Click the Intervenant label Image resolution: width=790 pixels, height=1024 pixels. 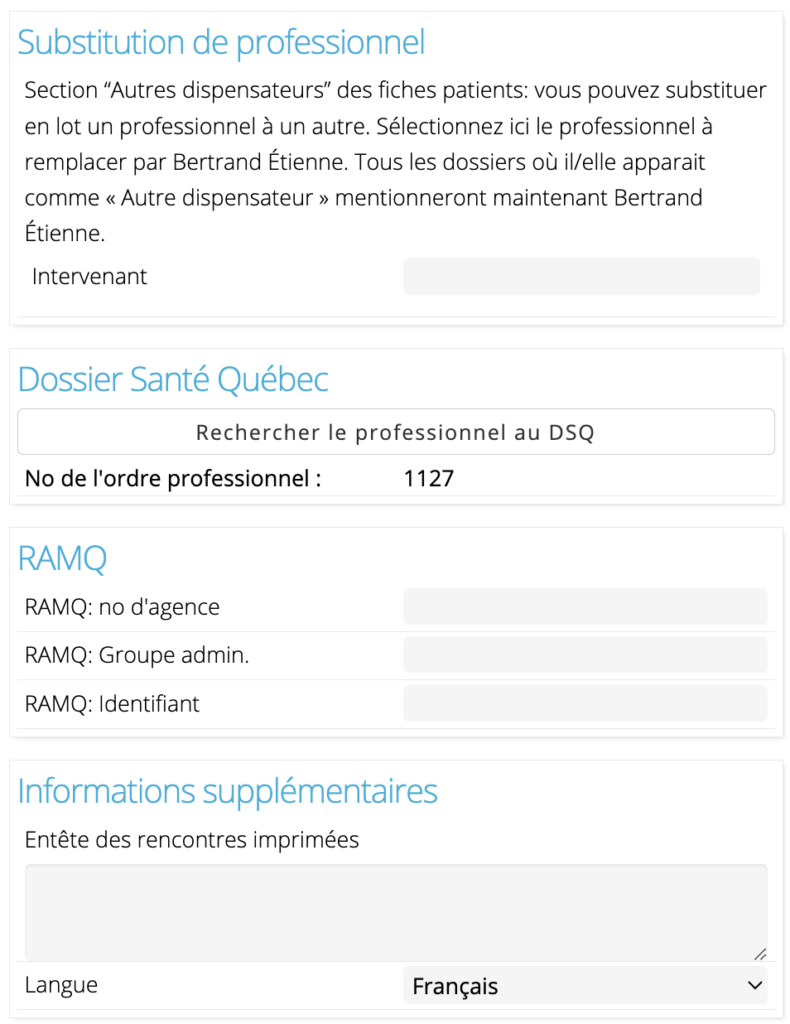click(89, 276)
